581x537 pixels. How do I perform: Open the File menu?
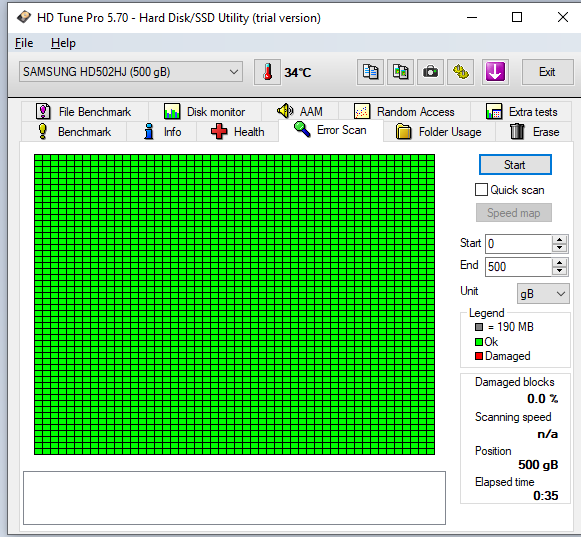coord(24,43)
